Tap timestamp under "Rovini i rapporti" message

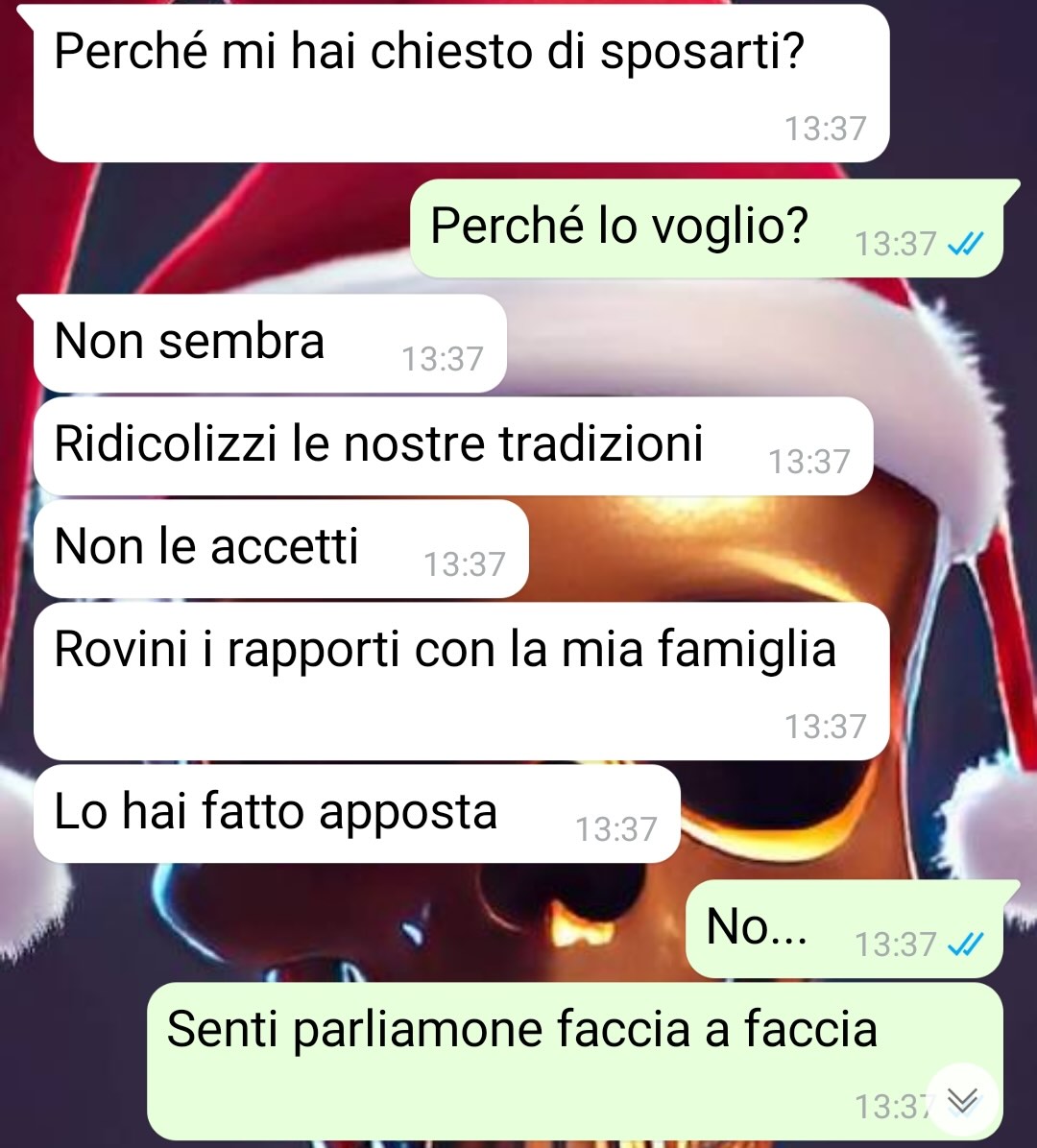click(x=826, y=727)
